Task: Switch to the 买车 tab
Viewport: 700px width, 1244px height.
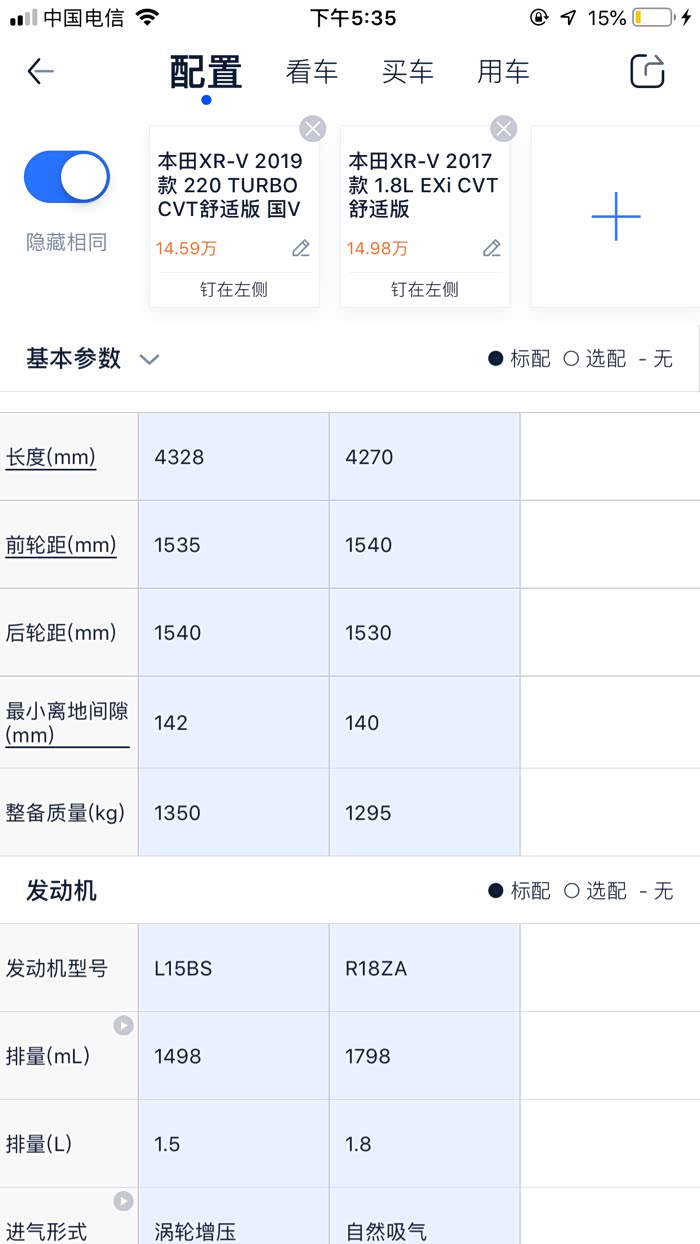Action: tap(408, 72)
